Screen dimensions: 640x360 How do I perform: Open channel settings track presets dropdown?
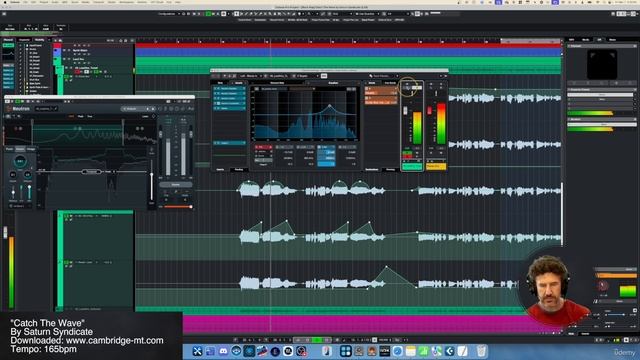click(383, 76)
